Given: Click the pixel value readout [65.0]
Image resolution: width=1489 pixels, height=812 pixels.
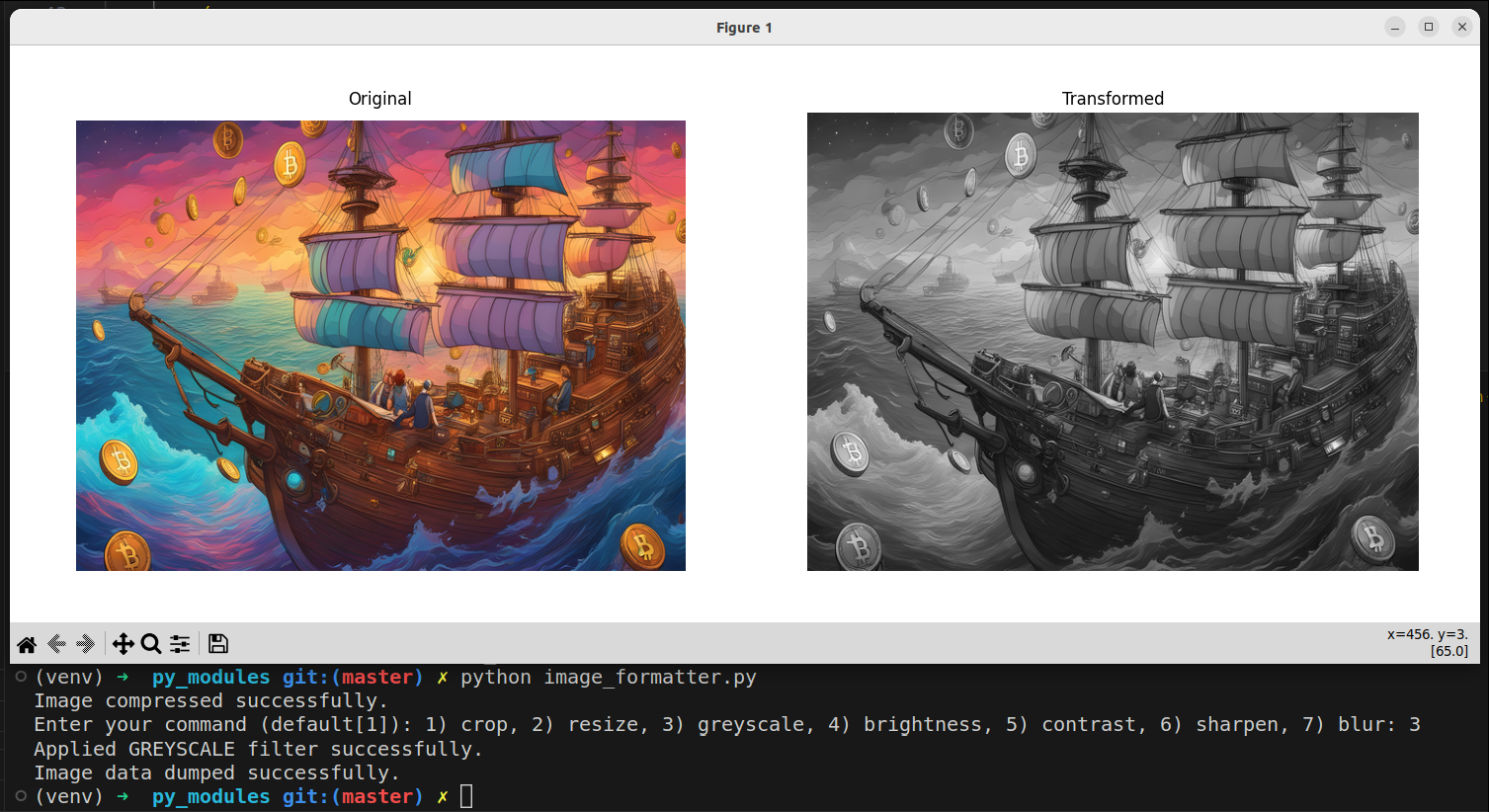Looking at the screenshot, I should (1448, 651).
